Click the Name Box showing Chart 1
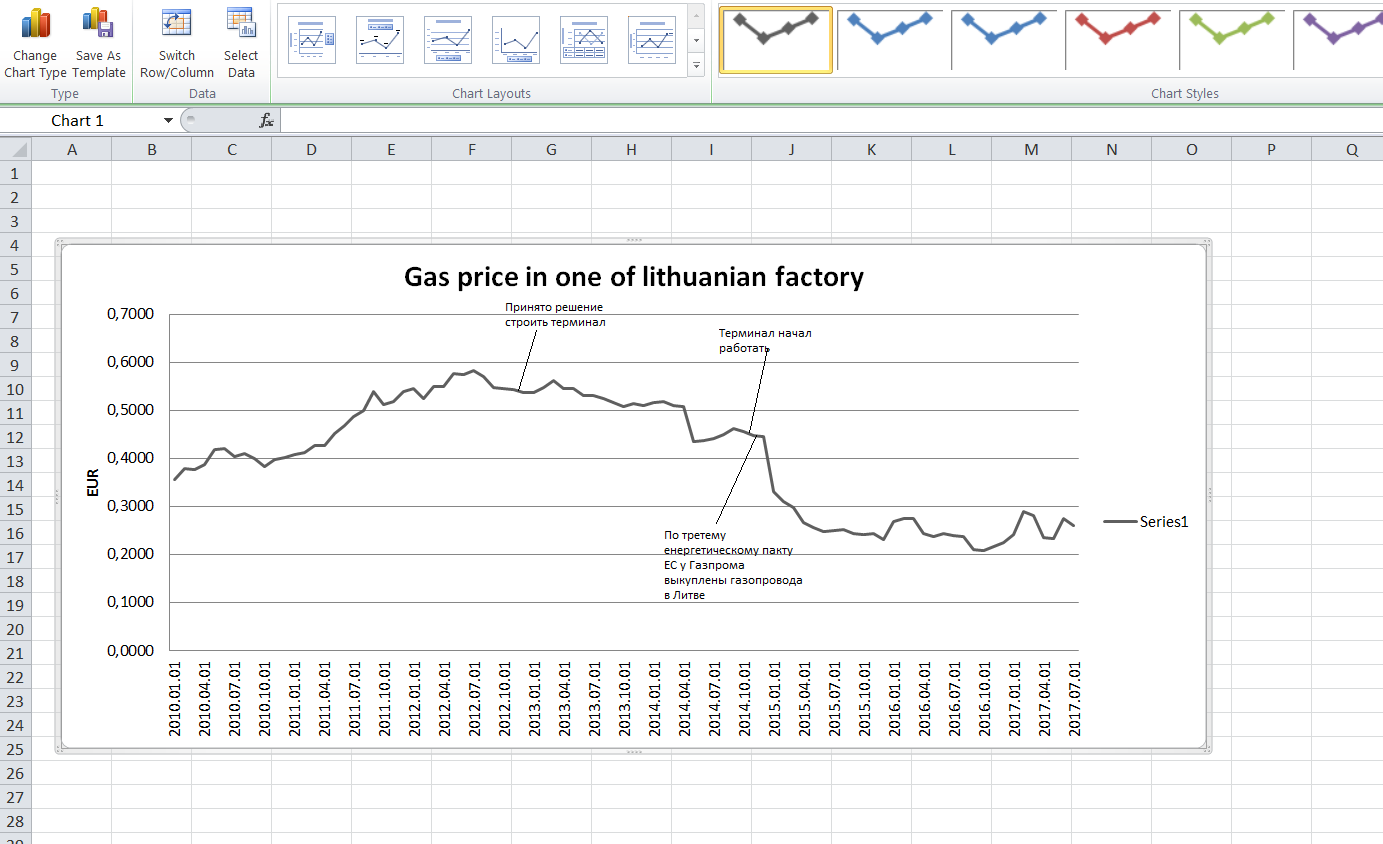 point(80,121)
